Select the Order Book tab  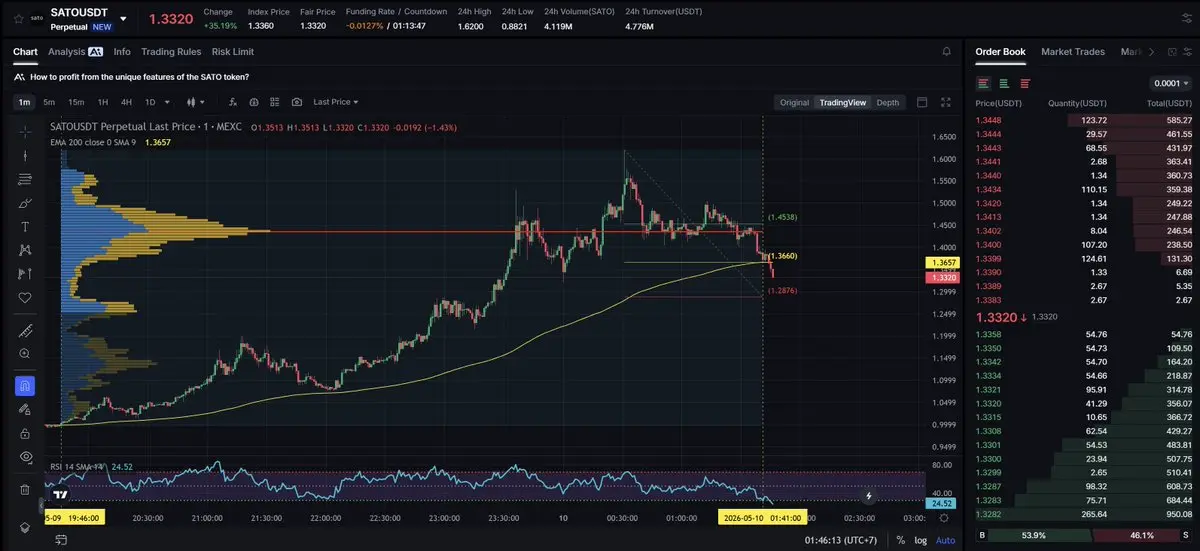[1000, 51]
